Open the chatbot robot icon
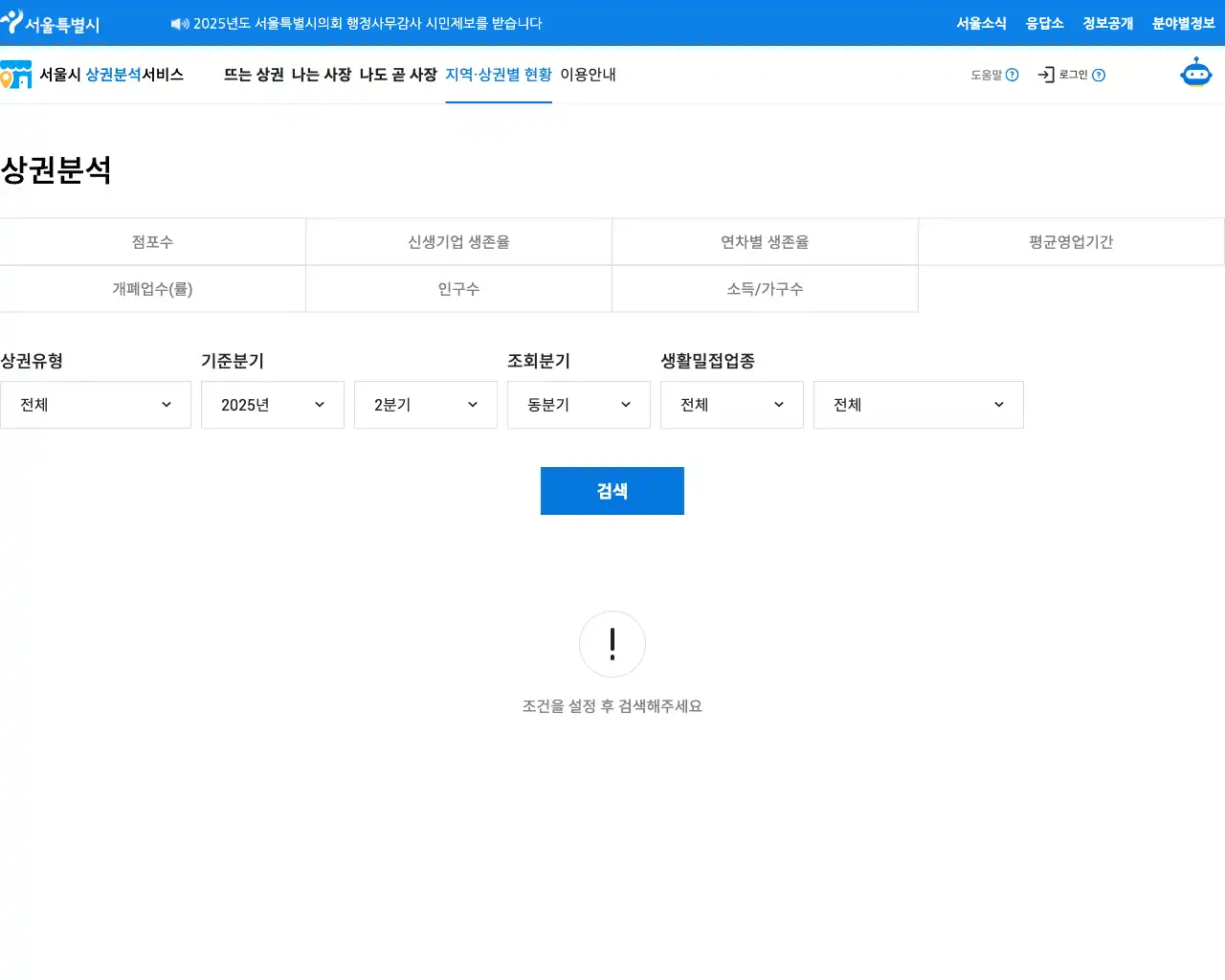This screenshot has height=980, width=1225. tap(1195, 74)
